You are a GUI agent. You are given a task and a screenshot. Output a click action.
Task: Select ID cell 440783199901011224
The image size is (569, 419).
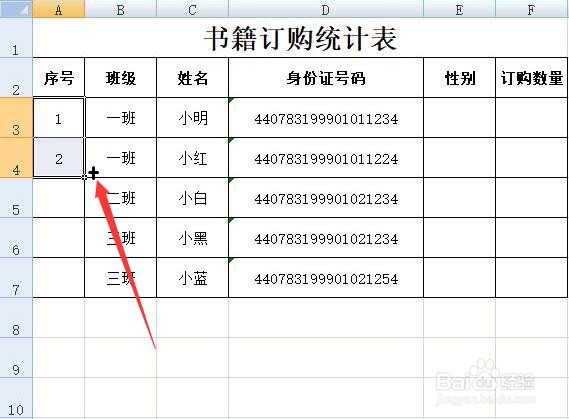326,157
